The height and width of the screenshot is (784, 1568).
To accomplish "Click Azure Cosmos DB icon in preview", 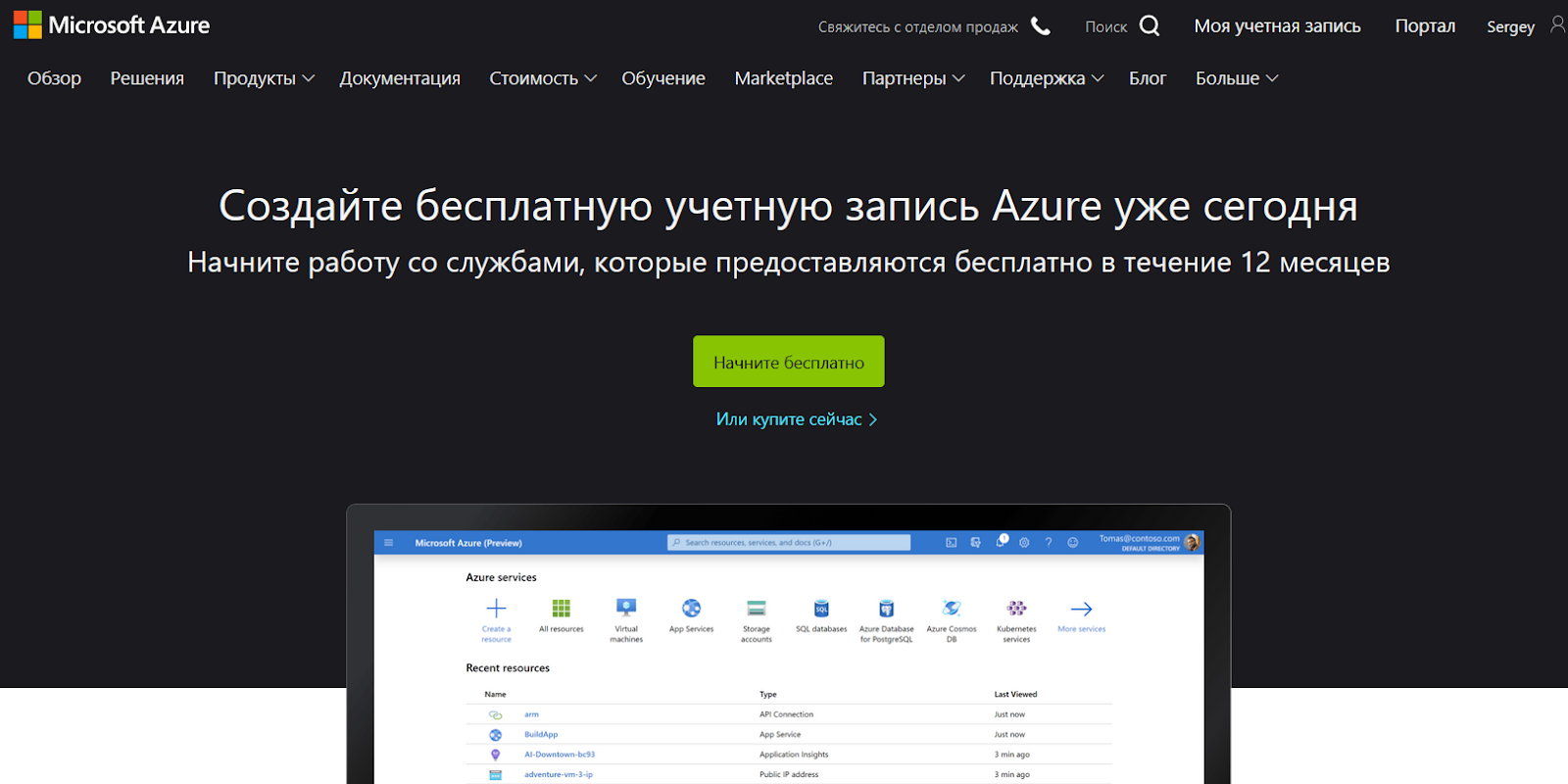I will 951,609.
